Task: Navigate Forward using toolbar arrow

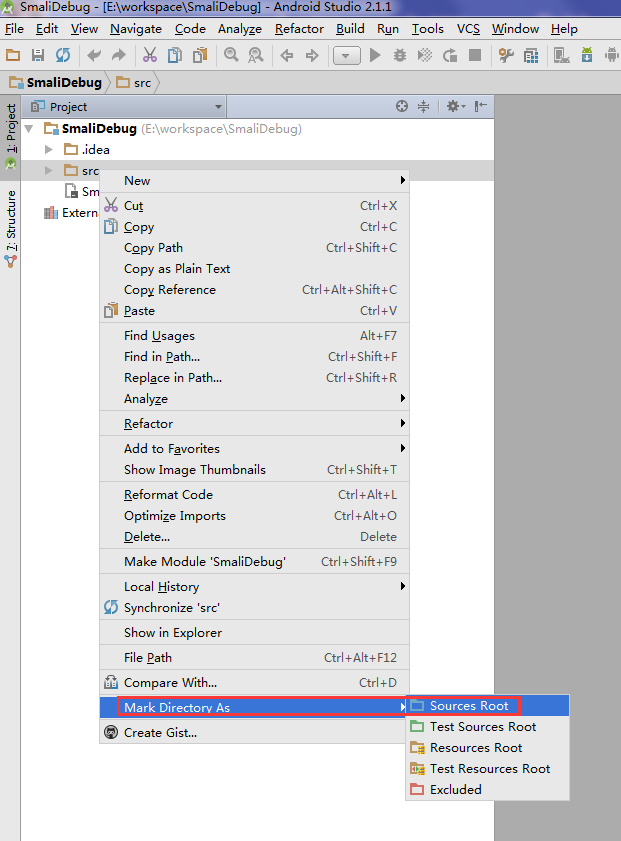Action: point(312,55)
